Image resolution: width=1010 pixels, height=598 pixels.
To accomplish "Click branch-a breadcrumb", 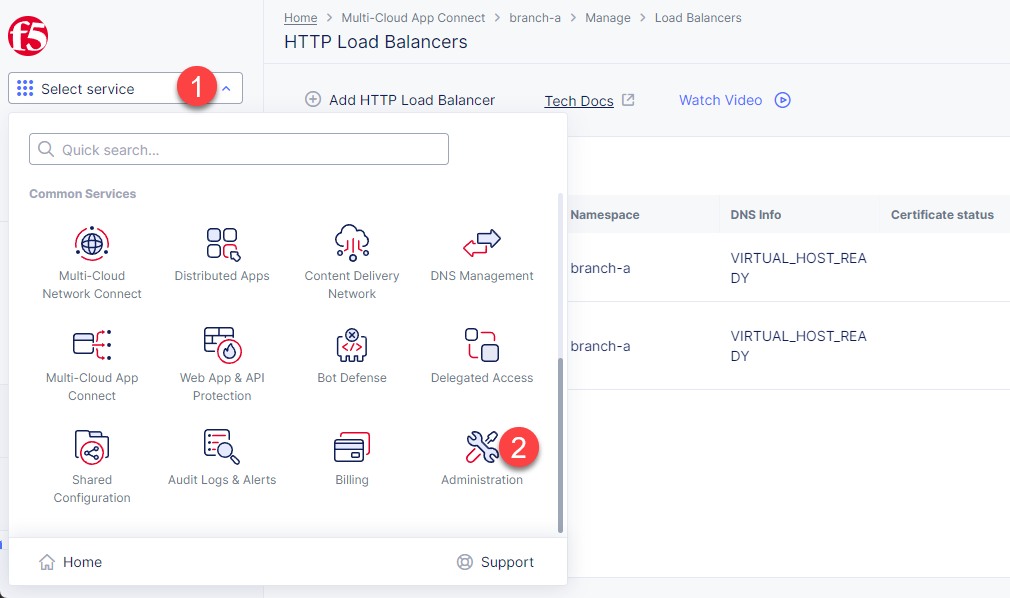I will 535,18.
